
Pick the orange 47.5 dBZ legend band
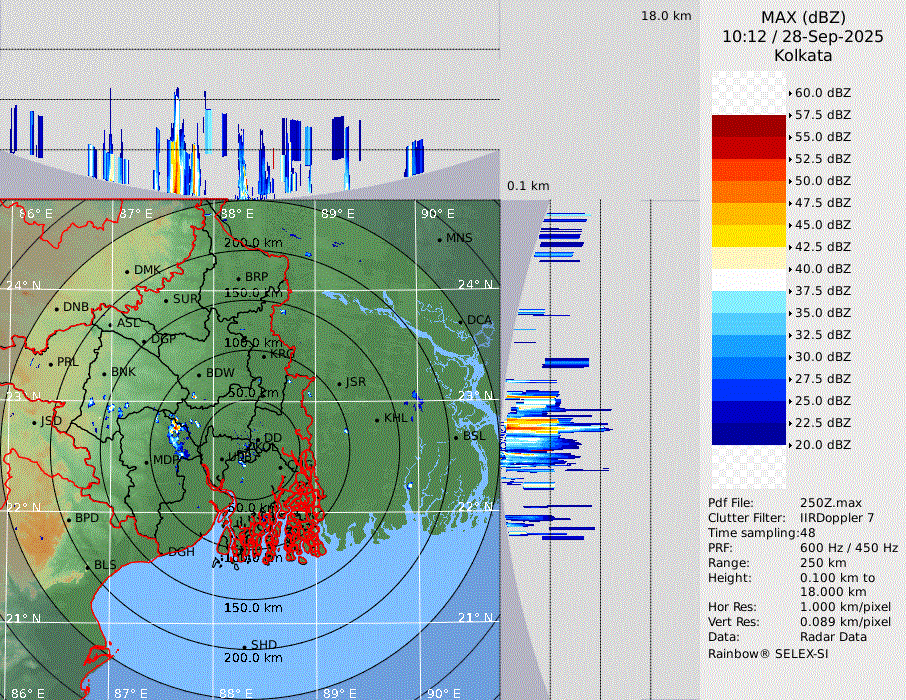coord(749,192)
